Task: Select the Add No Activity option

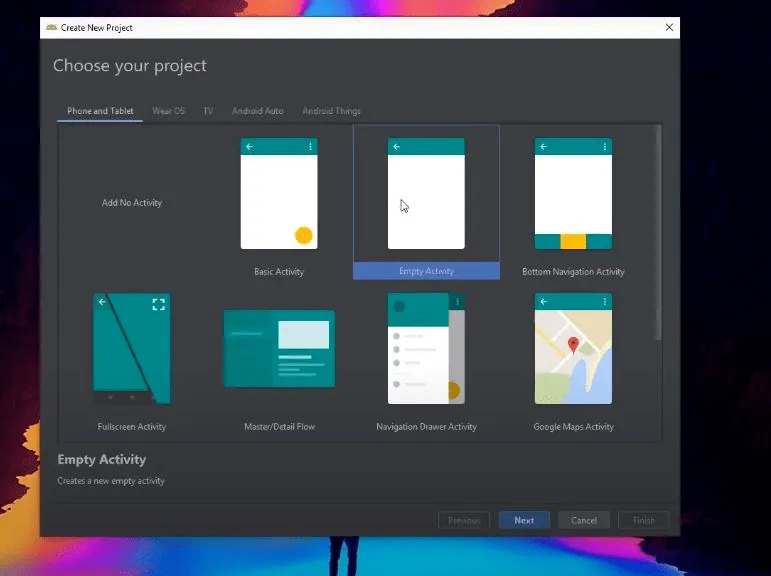Action: pyautogui.click(x=132, y=203)
